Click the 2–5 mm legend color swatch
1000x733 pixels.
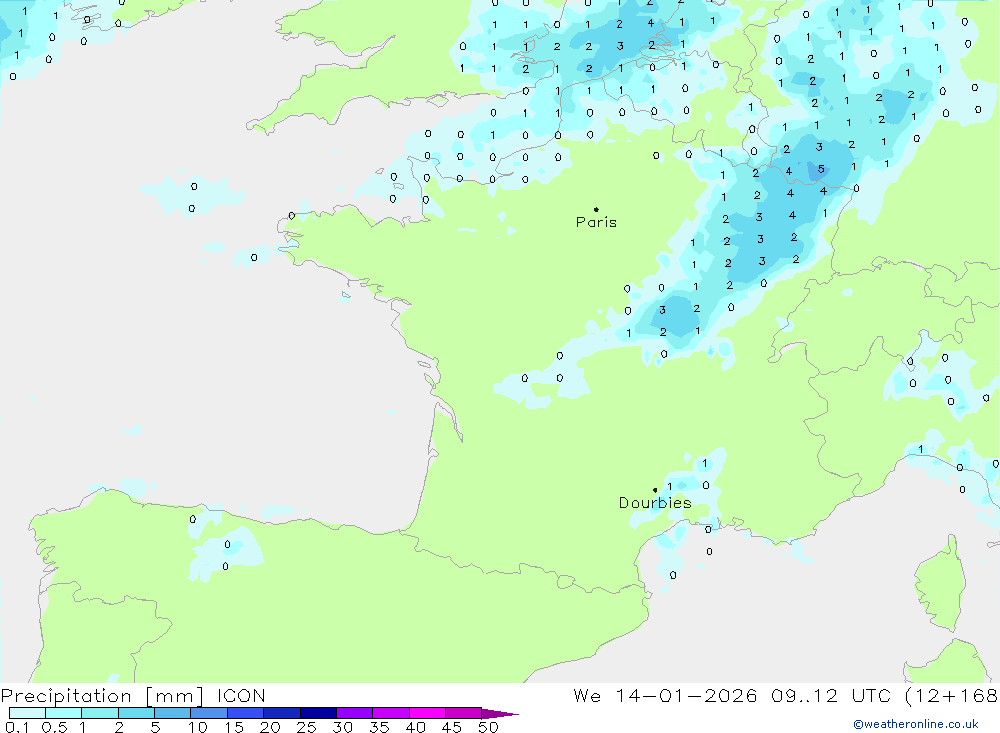click(x=136, y=713)
